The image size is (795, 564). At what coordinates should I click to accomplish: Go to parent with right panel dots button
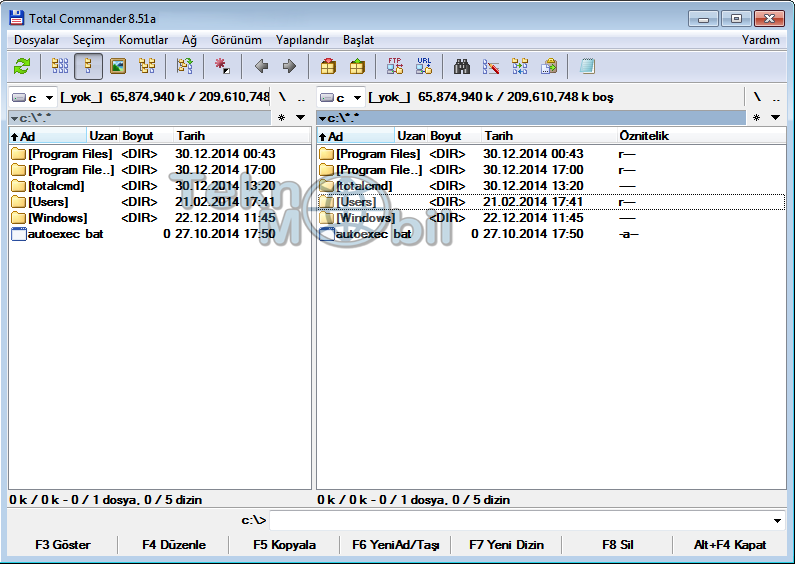(x=776, y=97)
